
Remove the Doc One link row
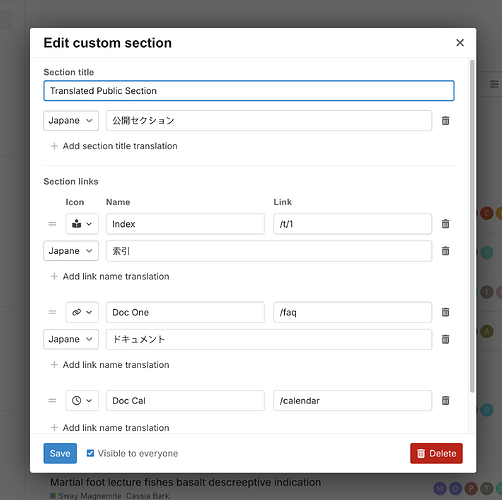pyautogui.click(x=445, y=312)
